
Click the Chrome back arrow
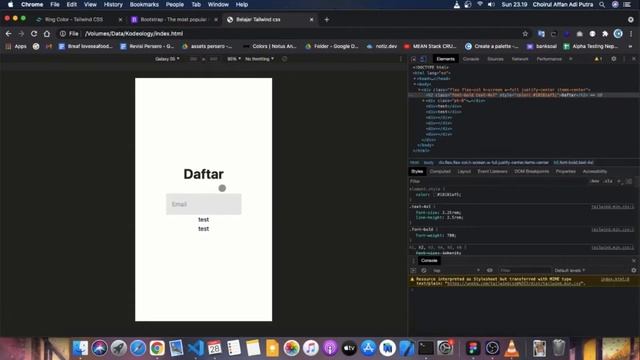click(x=9, y=33)
